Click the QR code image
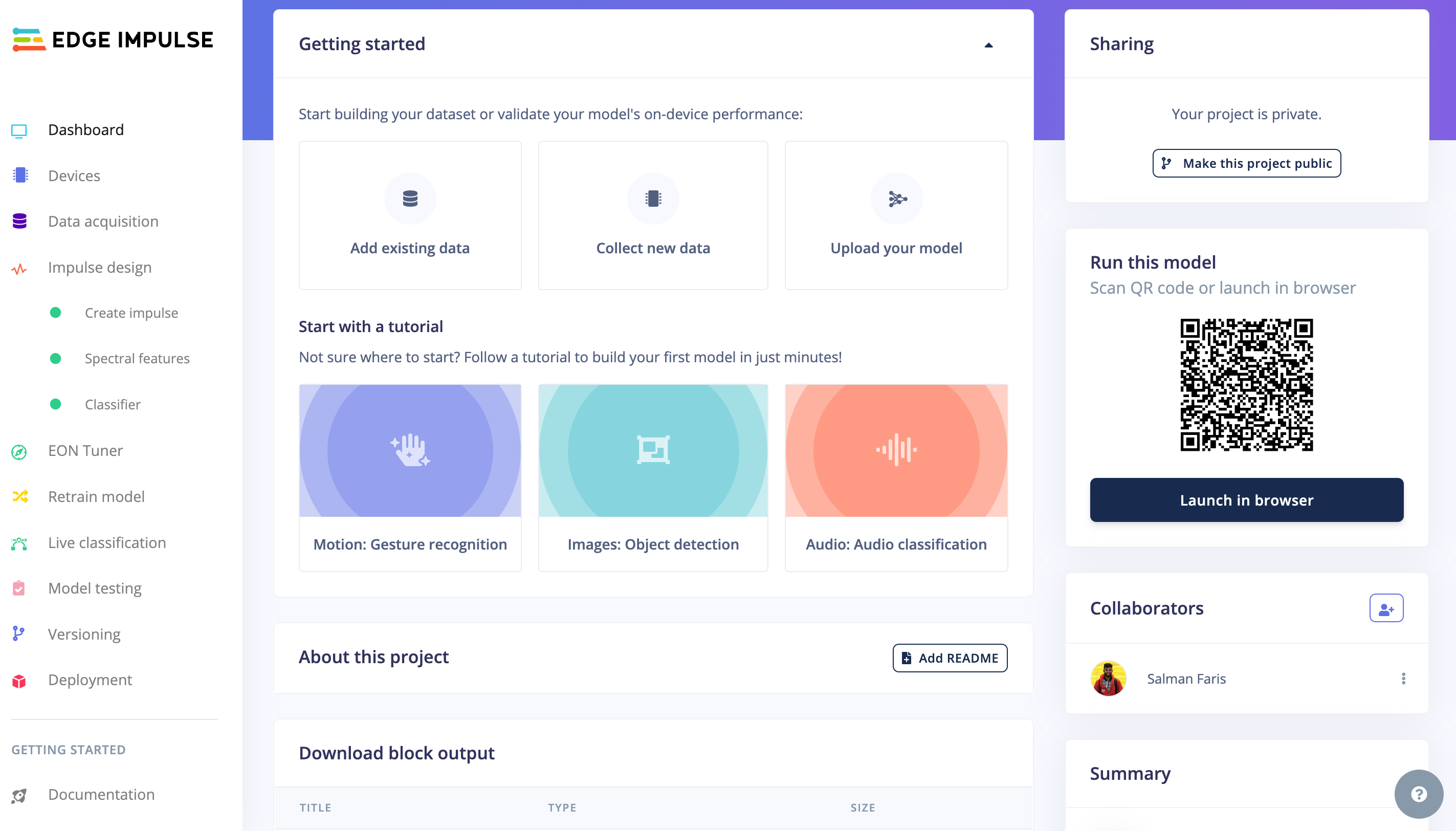The width and height of the screenshot is (1456, 831). (x=1246, y=385)
